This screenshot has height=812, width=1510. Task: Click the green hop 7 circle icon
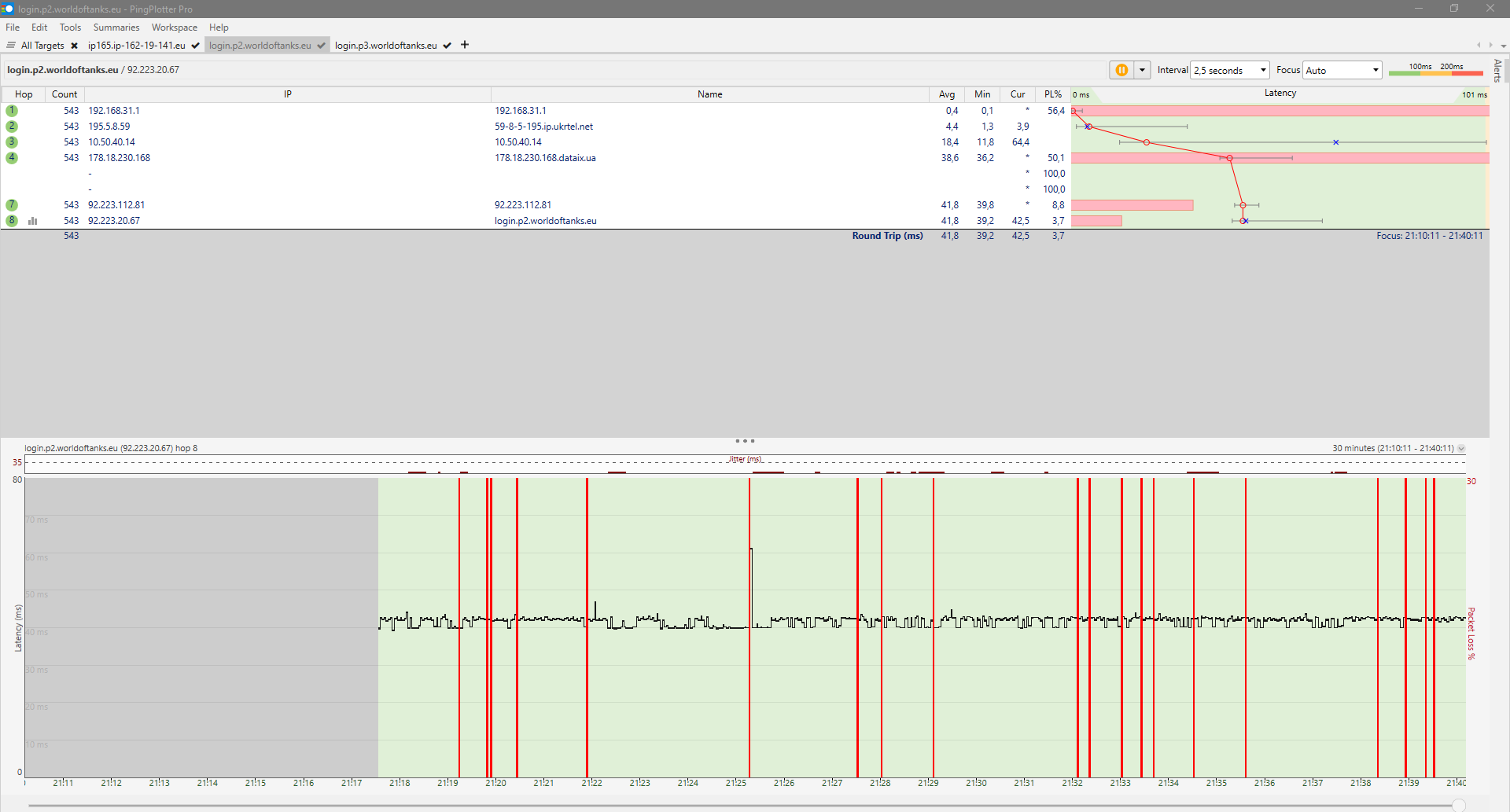coord(12,205)
